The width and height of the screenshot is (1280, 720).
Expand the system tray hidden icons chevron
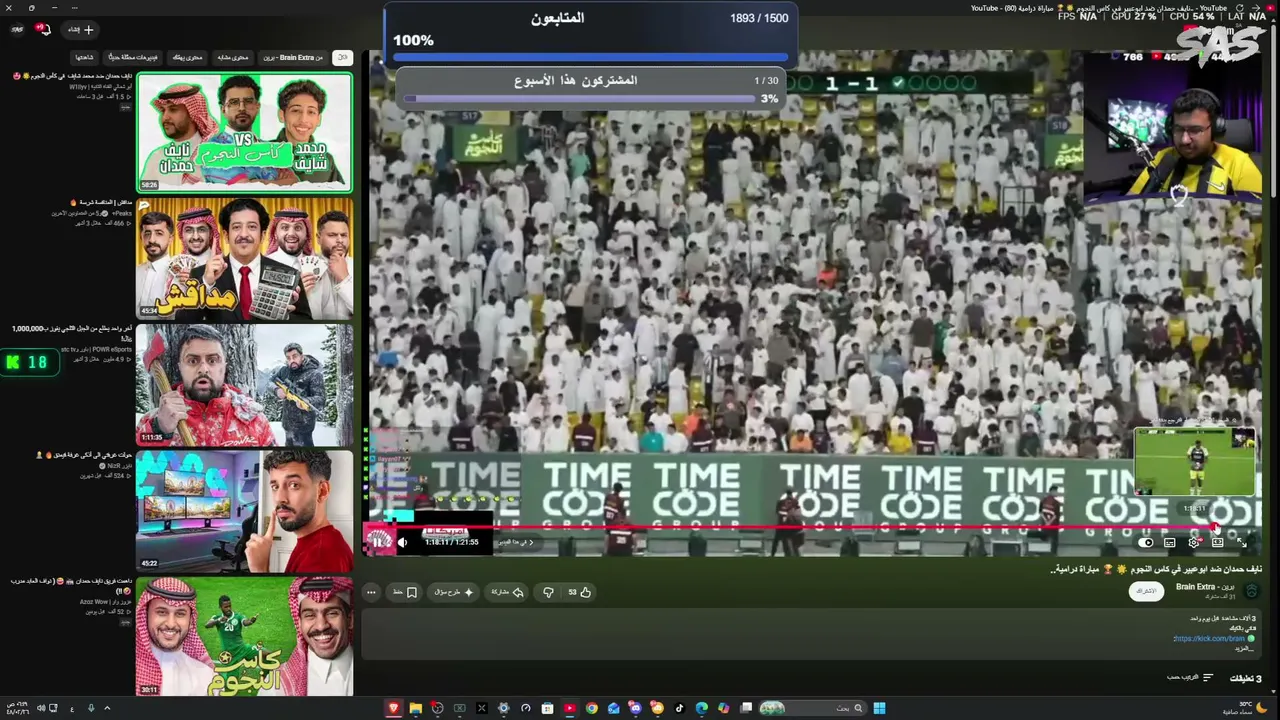click(x=107, y=708)
